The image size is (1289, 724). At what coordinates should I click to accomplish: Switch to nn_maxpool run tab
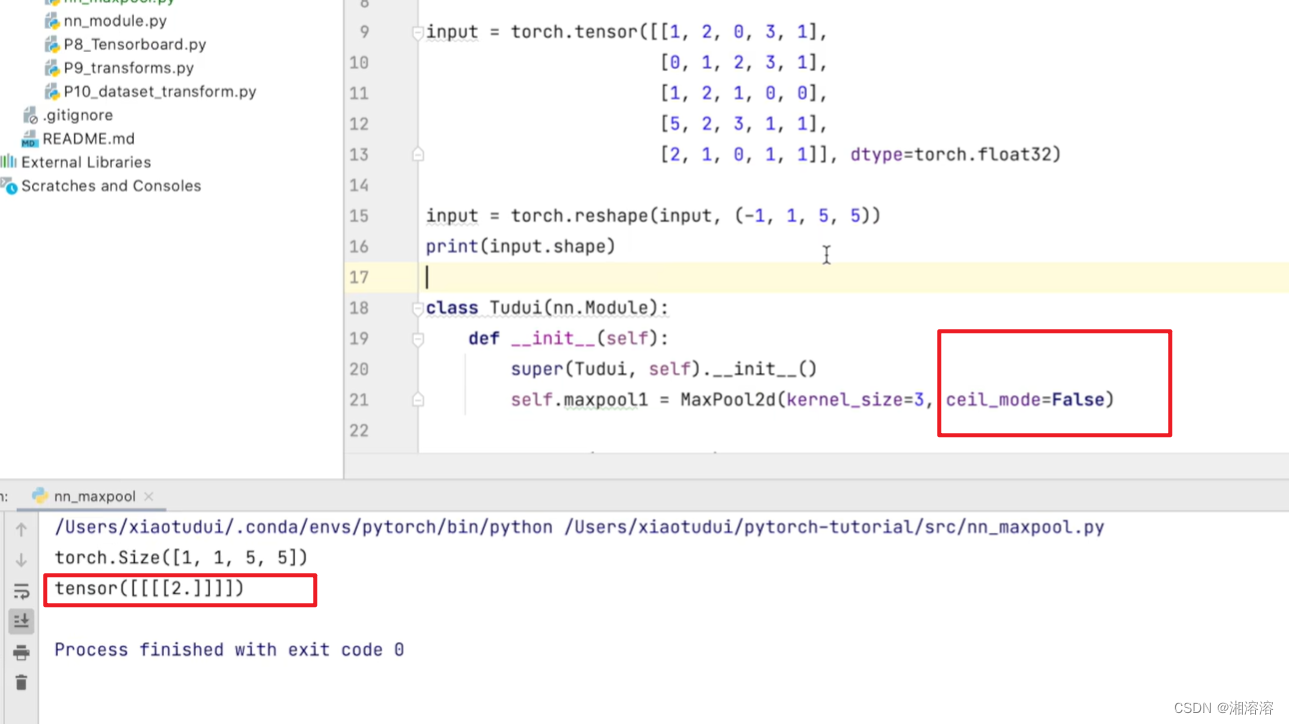[94, 496]
